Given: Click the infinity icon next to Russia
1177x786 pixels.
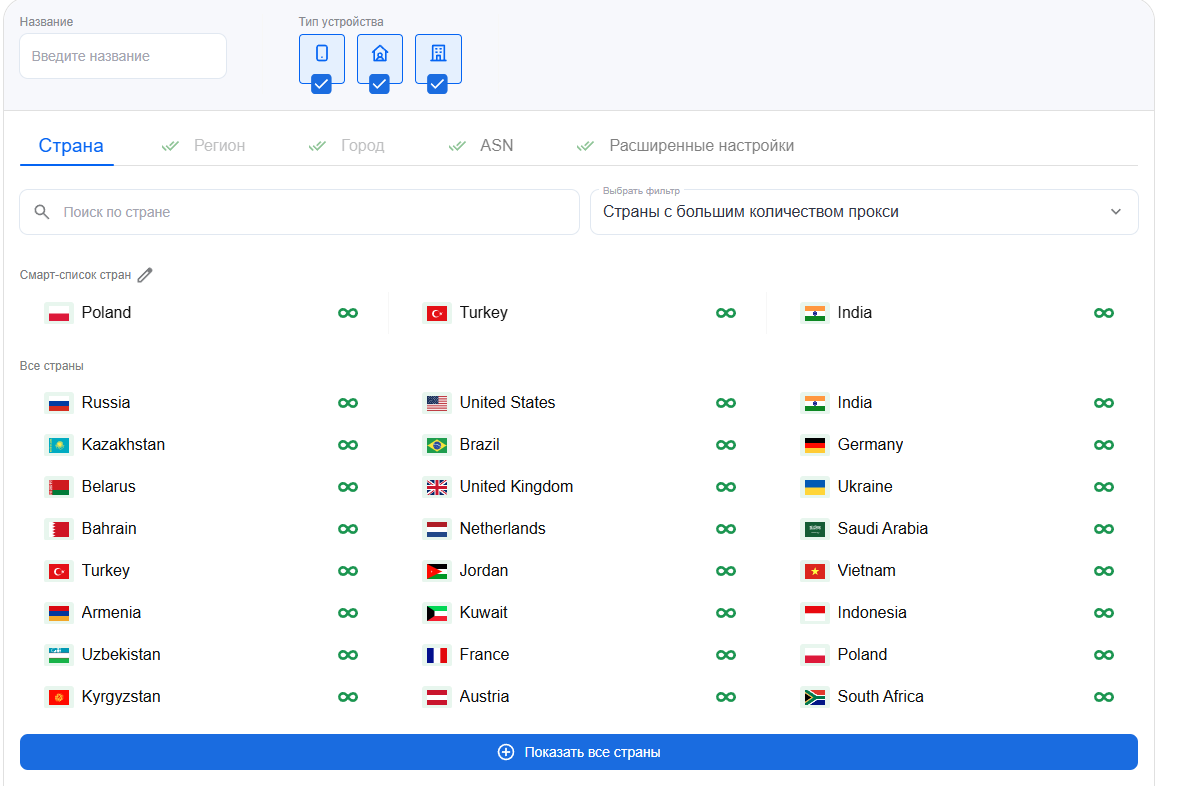Looking at the screenshot, I should click(348, 403).
